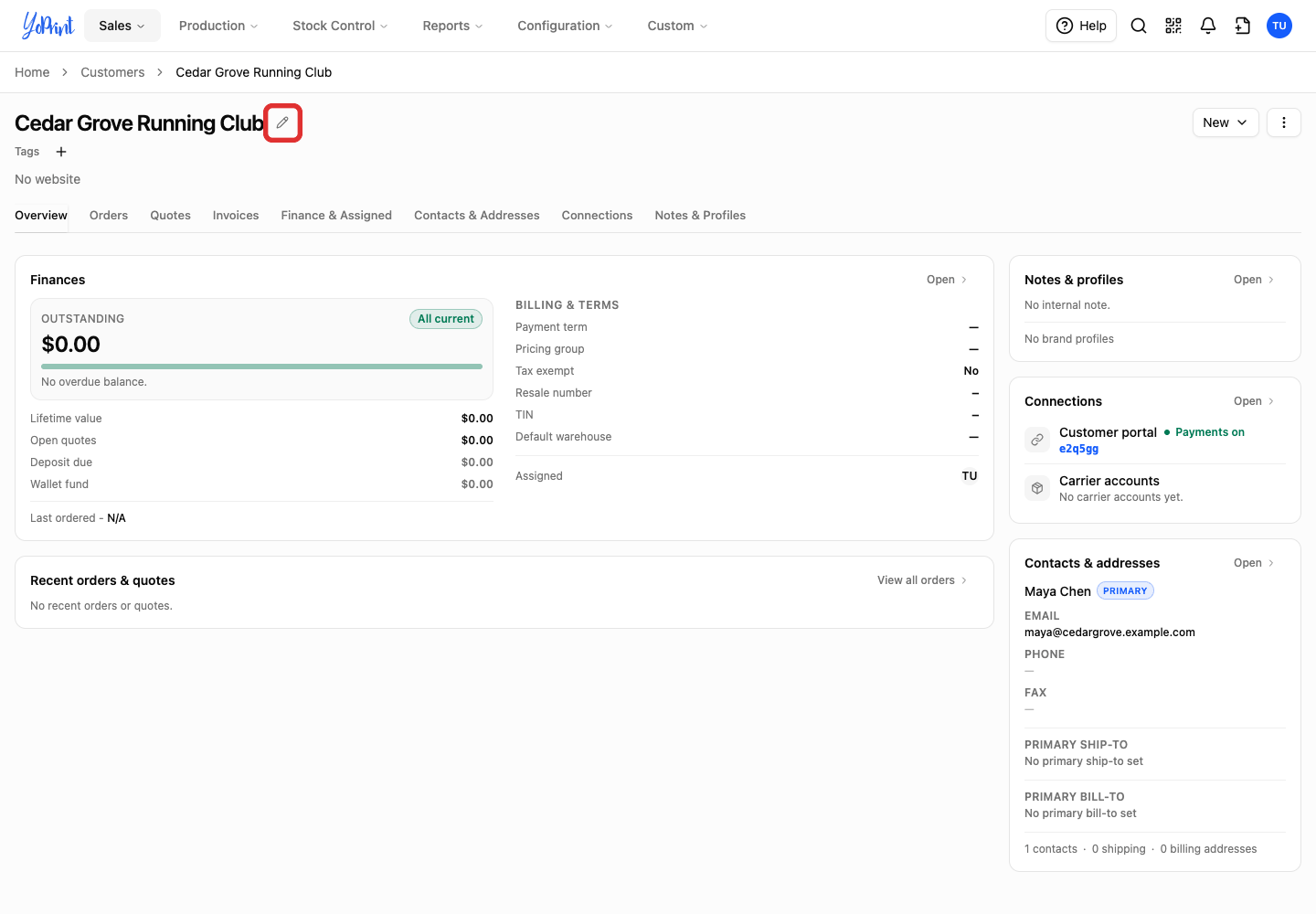Viewport: 1316px width, 914px height.
Task: Switch to the Orders tab
Action: [109, 215]
